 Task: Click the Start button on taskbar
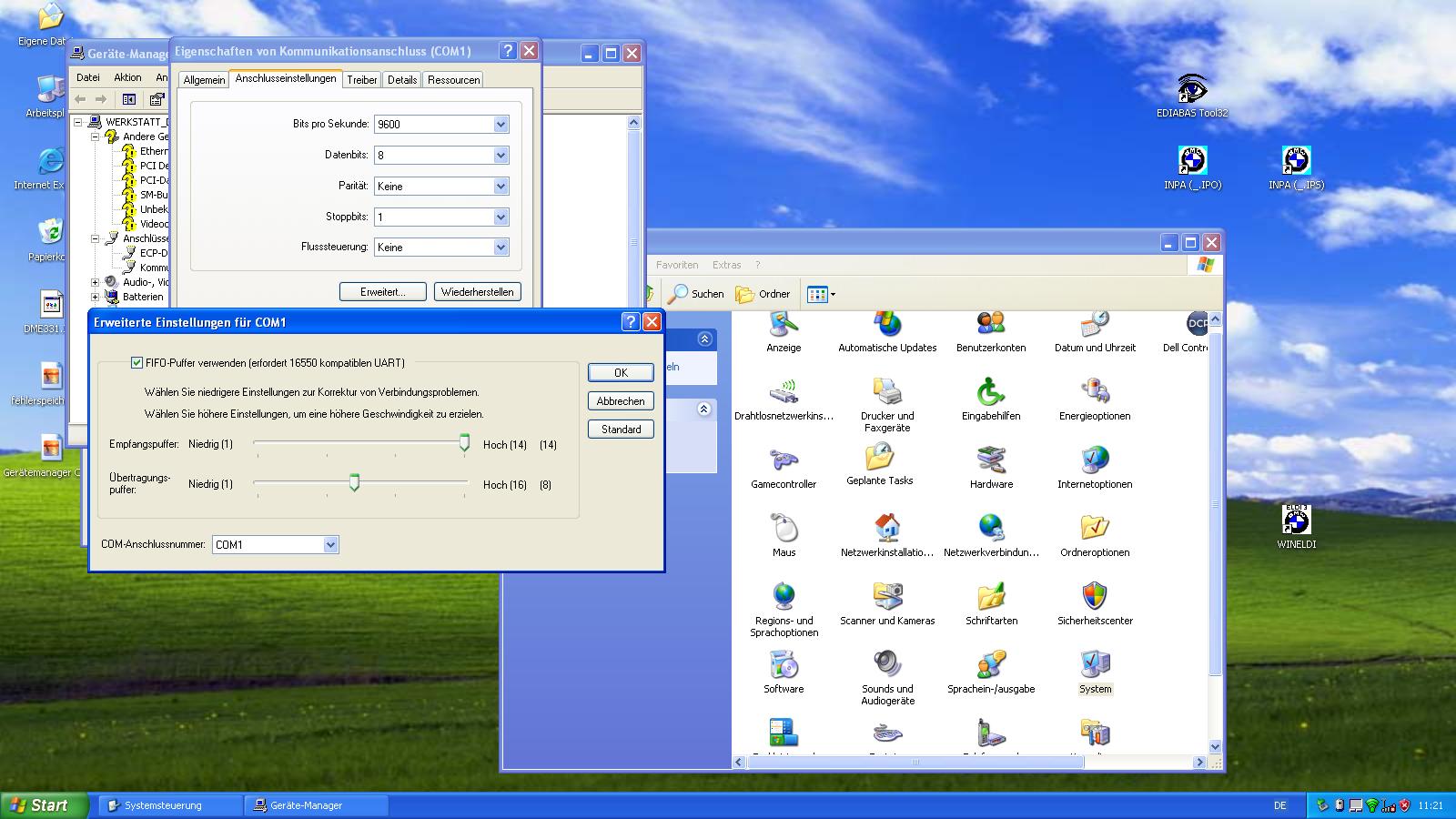[x=44, y=805]
